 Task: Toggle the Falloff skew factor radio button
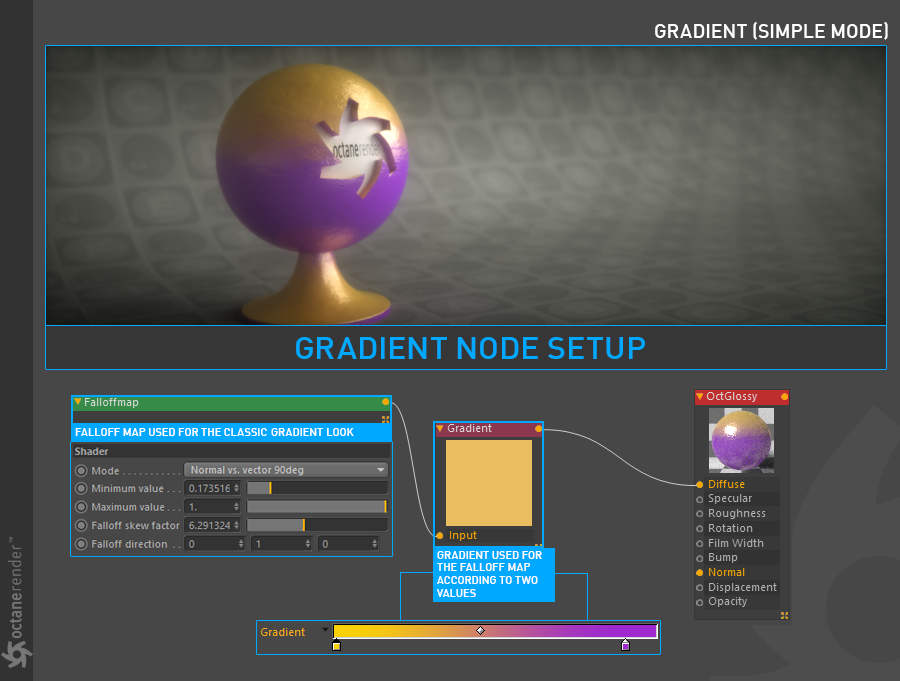(x=82, y=525)
